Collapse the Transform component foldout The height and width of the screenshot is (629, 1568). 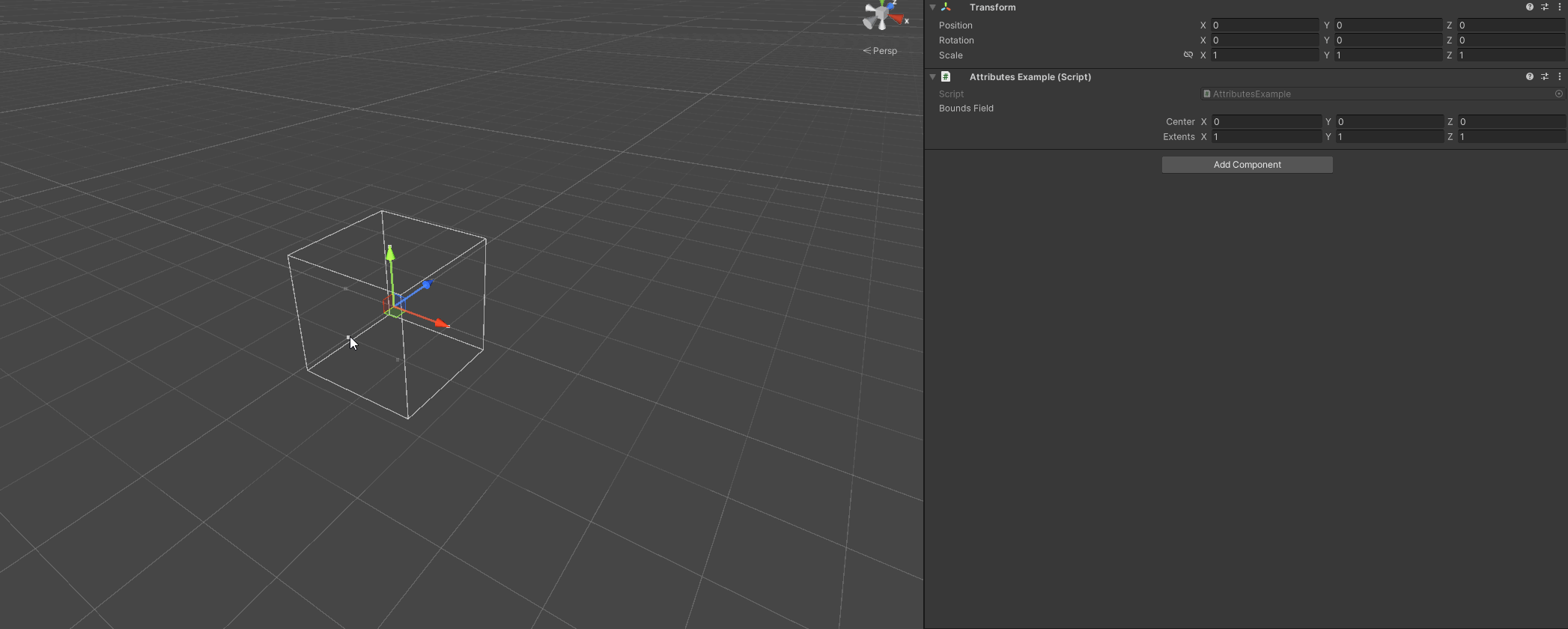(932, 7)
